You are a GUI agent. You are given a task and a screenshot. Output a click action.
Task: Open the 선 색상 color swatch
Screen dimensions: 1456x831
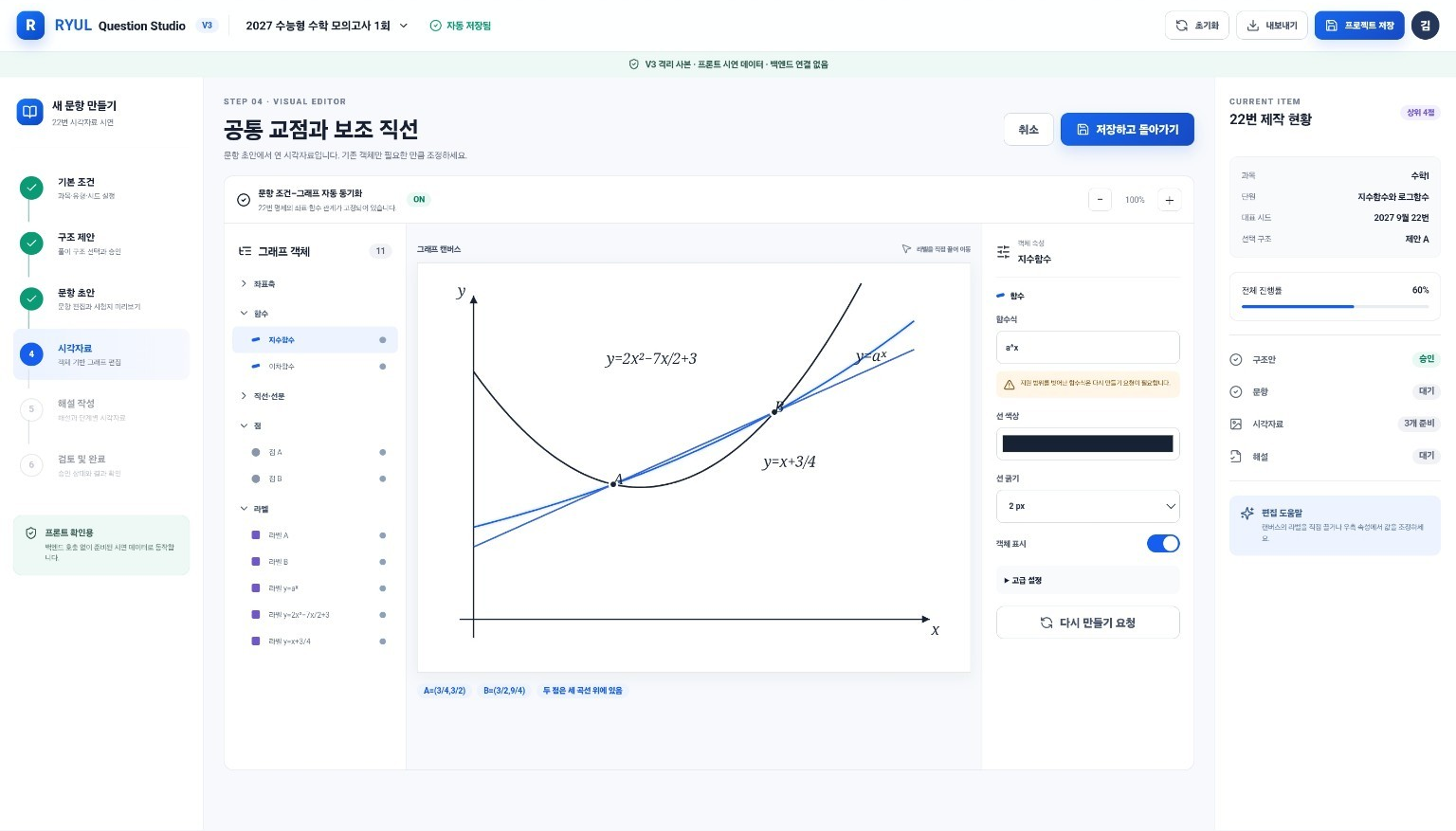pos(1087,443)
